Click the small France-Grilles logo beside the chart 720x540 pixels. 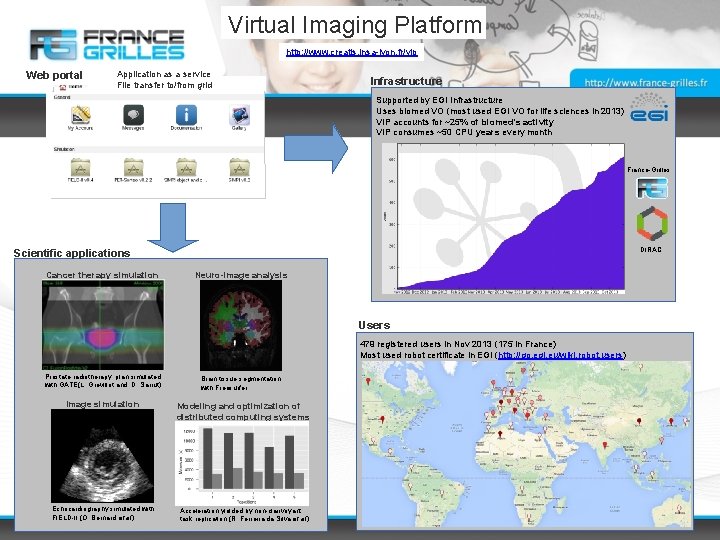click(x=652, y=188)
